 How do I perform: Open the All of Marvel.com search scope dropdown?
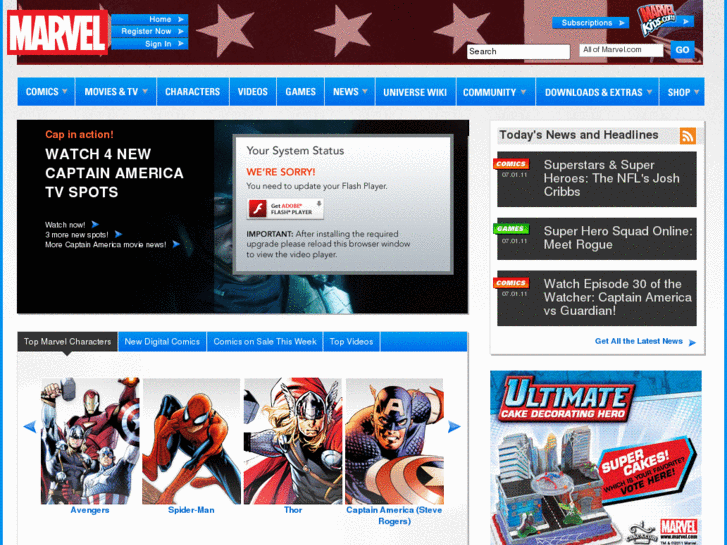coord(621,50)
